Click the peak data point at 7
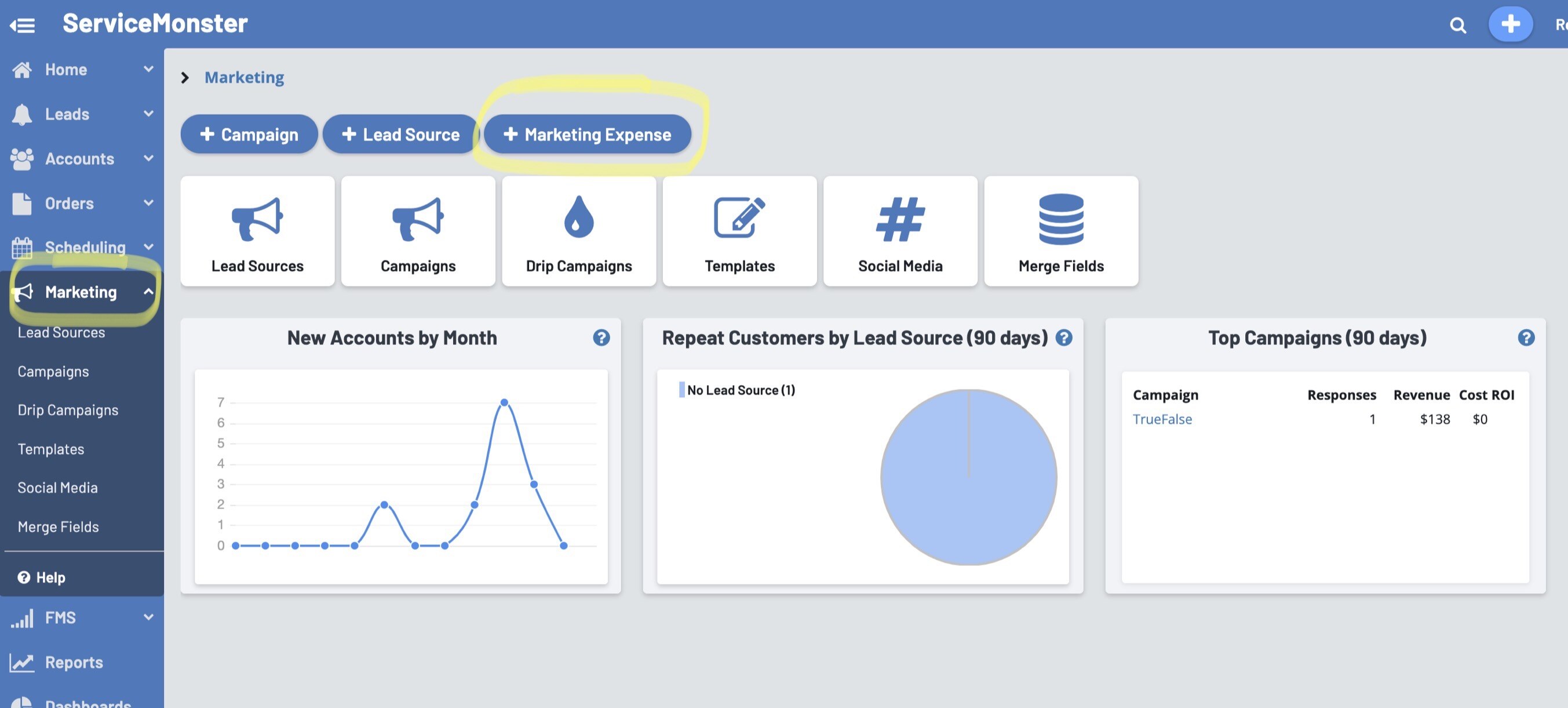Viewport: 1568px width, 708px height. tap(504, 402)
